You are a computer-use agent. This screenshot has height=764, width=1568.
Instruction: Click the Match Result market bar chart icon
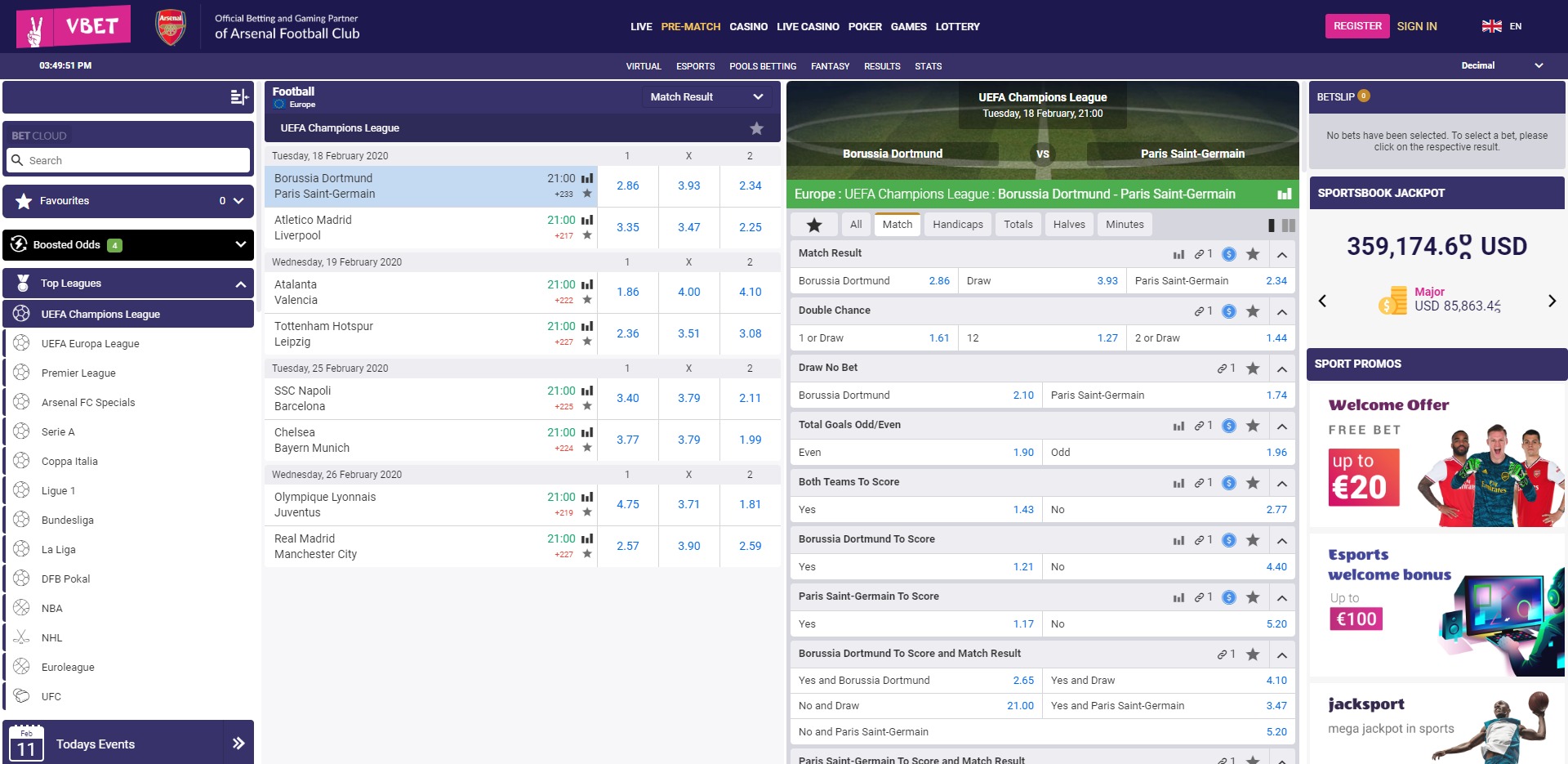pos(1178,254)
